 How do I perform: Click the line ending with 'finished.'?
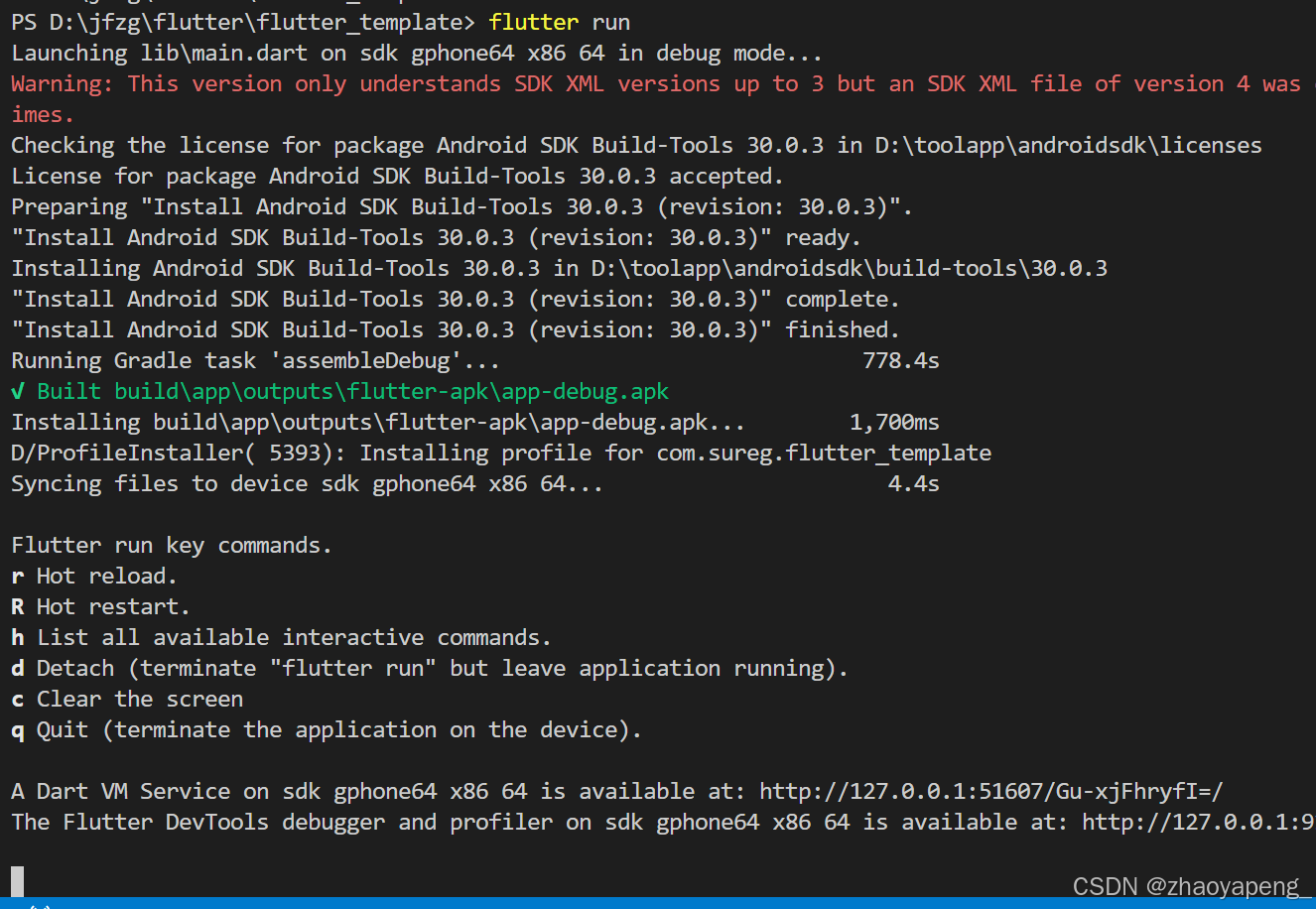coord(455,329)
